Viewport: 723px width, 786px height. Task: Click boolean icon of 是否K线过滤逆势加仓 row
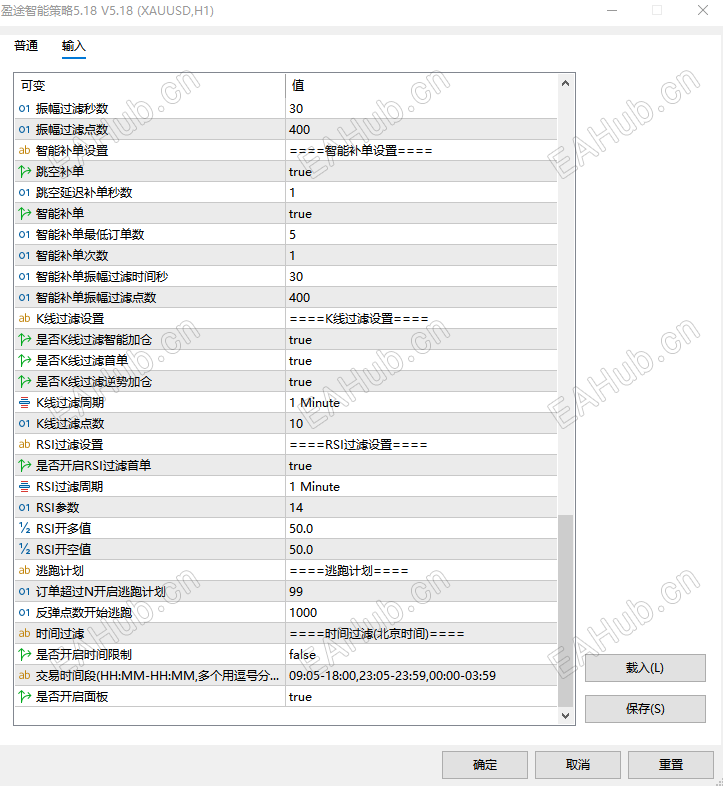[x=24, y=382]
